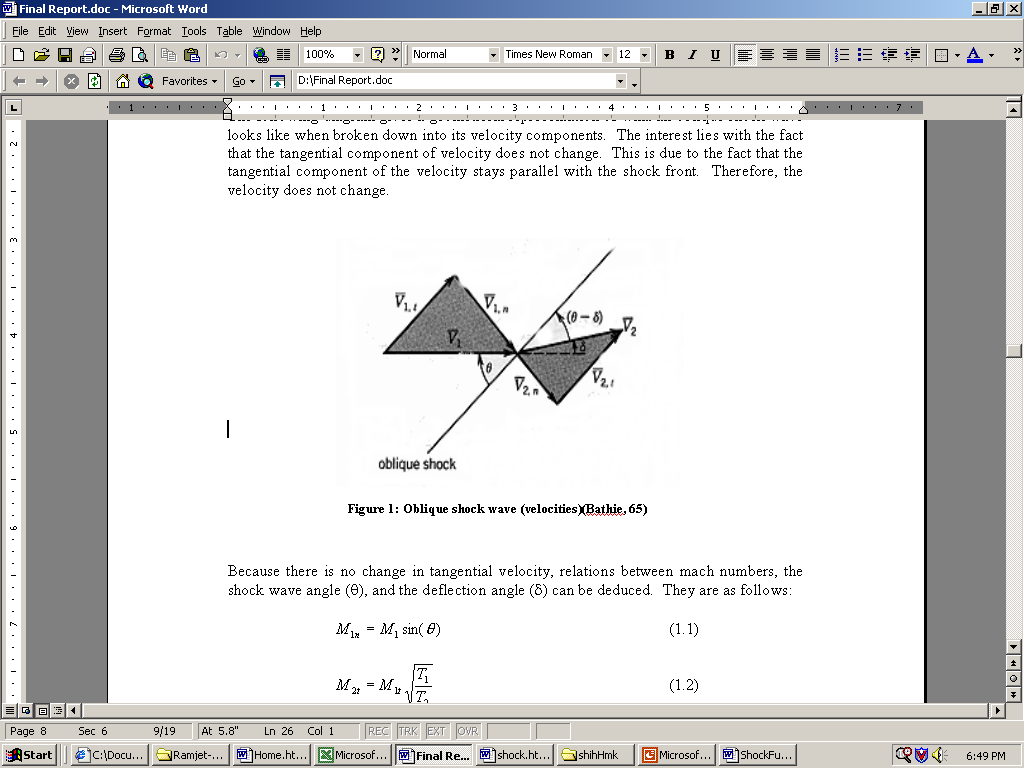Switch to Home.ht... taskbar window
The height and width of the screenshot is (768, 1024).
tap(272, 755)
